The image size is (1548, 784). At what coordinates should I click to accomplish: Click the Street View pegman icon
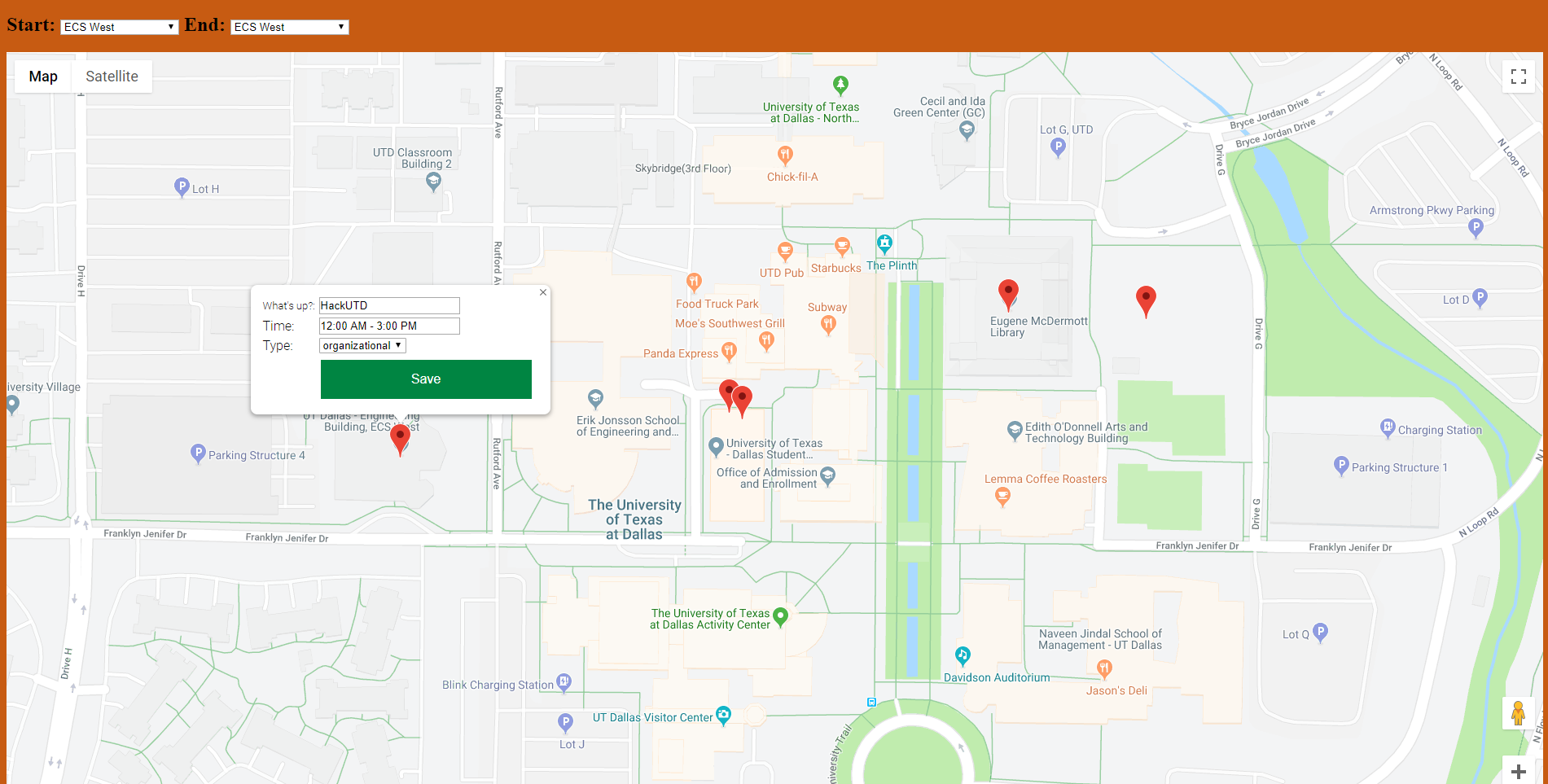[x=1519, y=713]
